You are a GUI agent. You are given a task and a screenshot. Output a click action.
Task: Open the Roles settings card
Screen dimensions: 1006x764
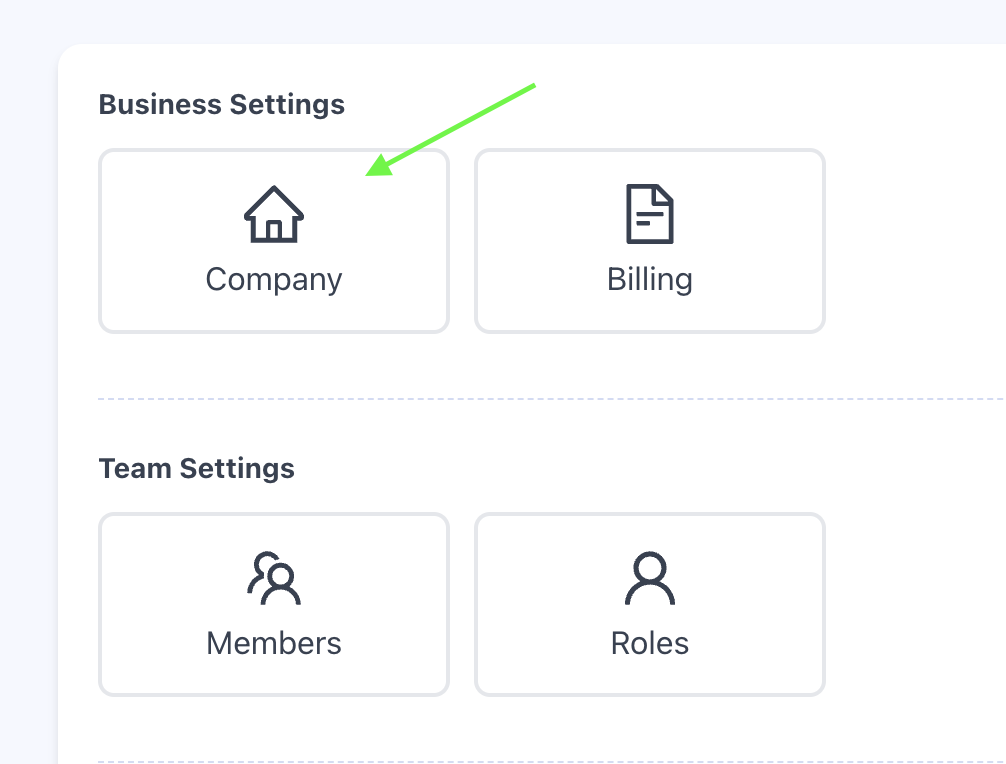click(x=650, y=605)
